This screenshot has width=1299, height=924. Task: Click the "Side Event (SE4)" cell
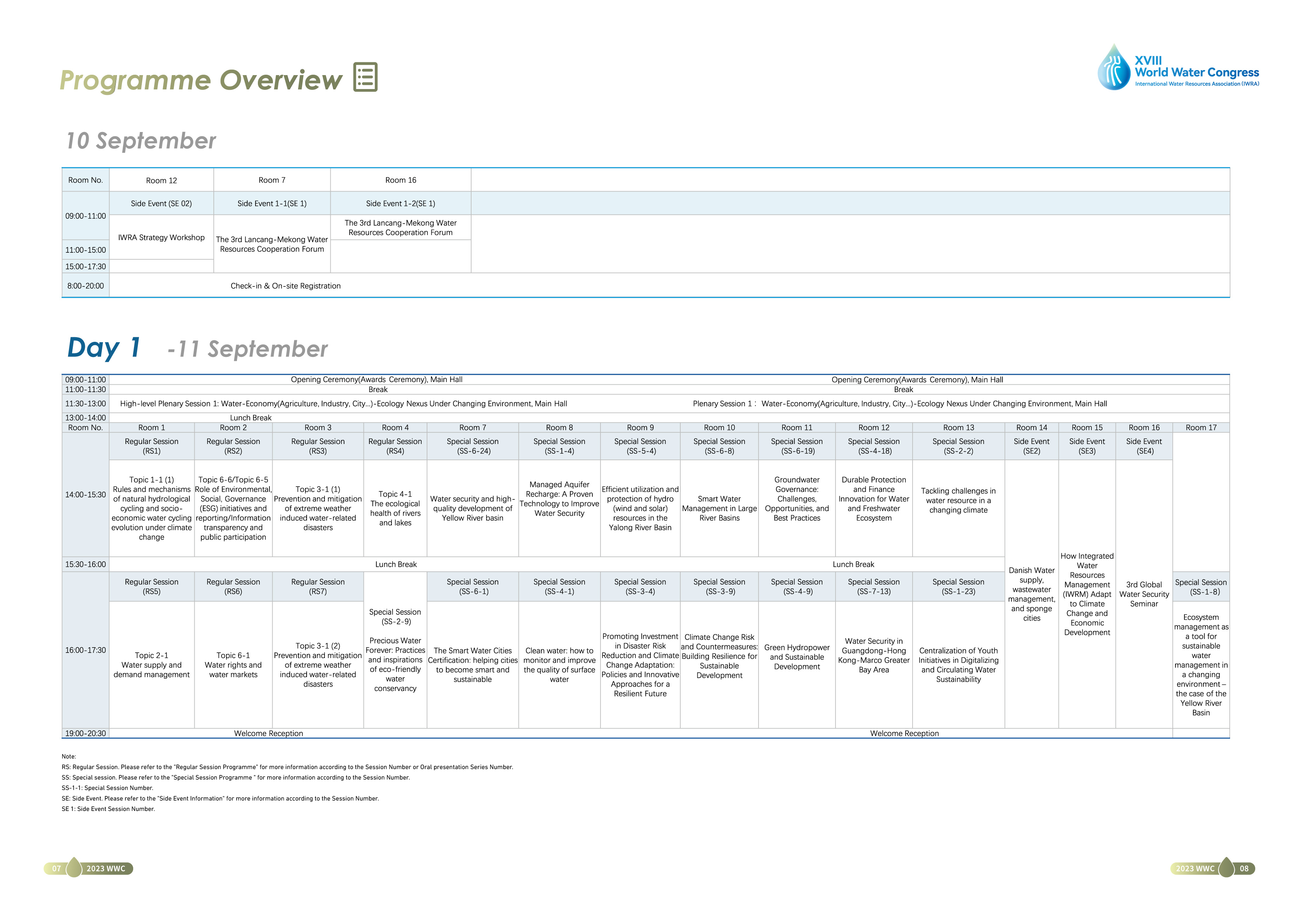click(x=1144, y=446)
